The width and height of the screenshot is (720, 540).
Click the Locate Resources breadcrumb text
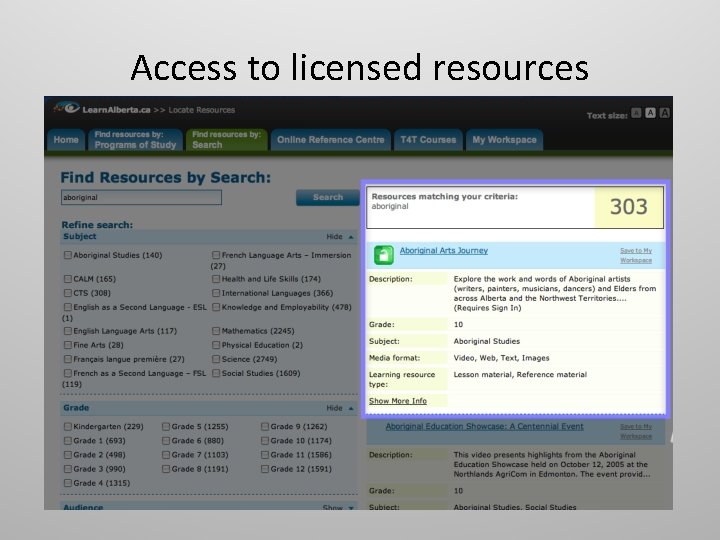click(202, 110)
